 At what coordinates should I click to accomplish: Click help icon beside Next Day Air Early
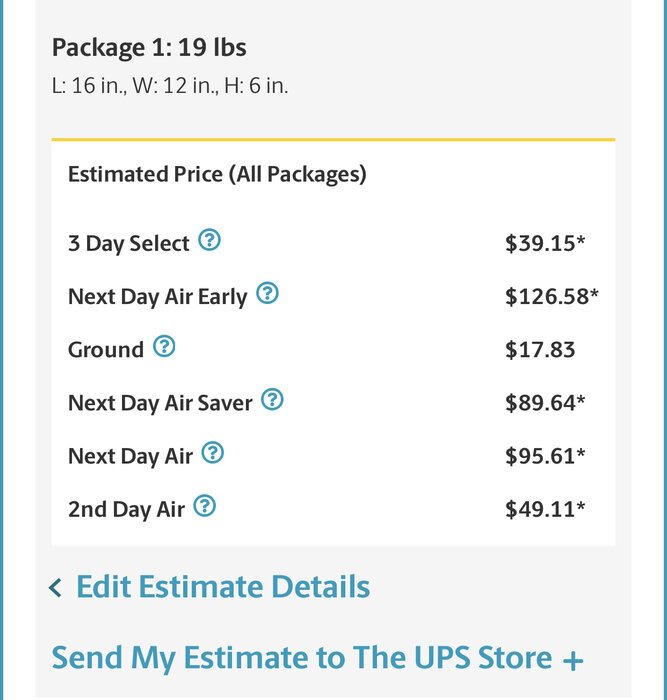coord(267,294)
